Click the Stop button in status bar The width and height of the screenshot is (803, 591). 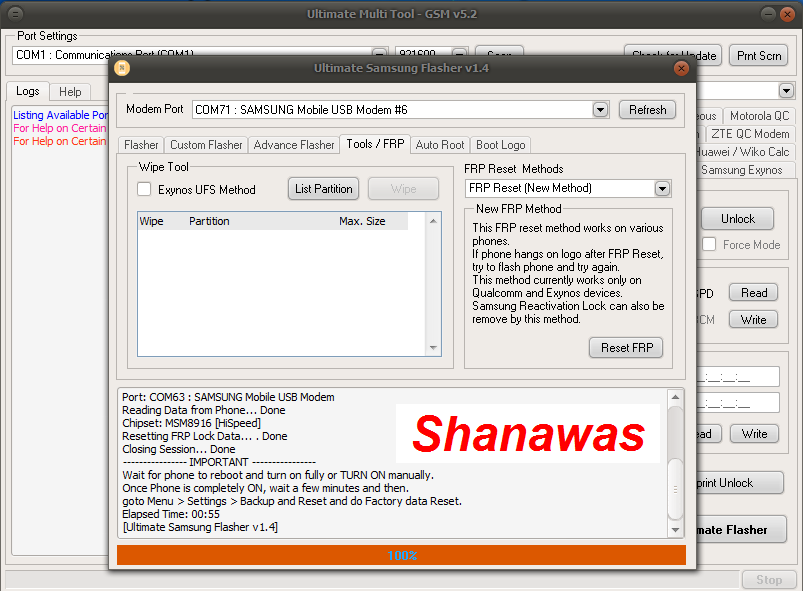coord(769,579)
